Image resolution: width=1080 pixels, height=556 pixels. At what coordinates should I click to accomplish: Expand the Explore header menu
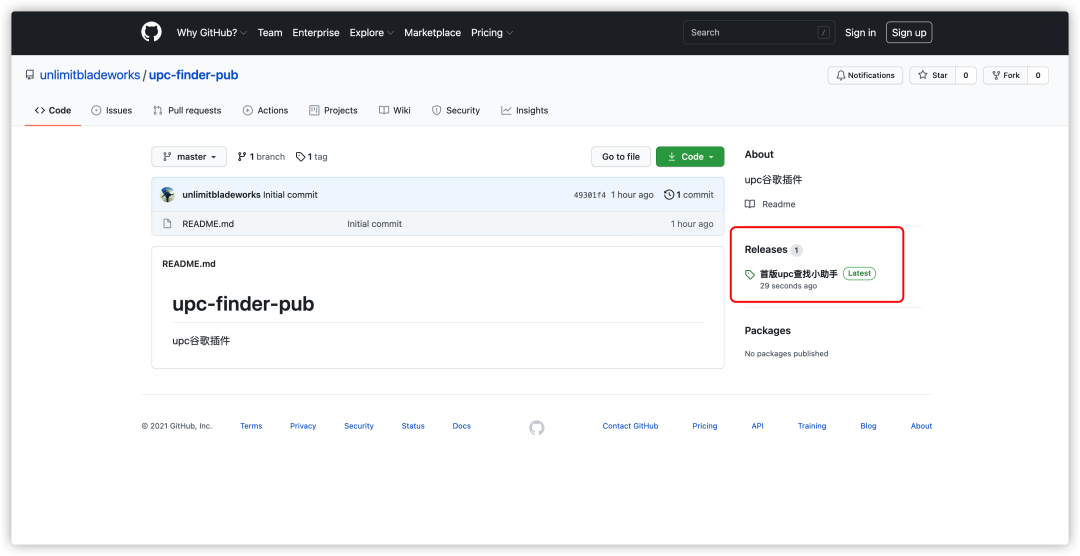372,32
